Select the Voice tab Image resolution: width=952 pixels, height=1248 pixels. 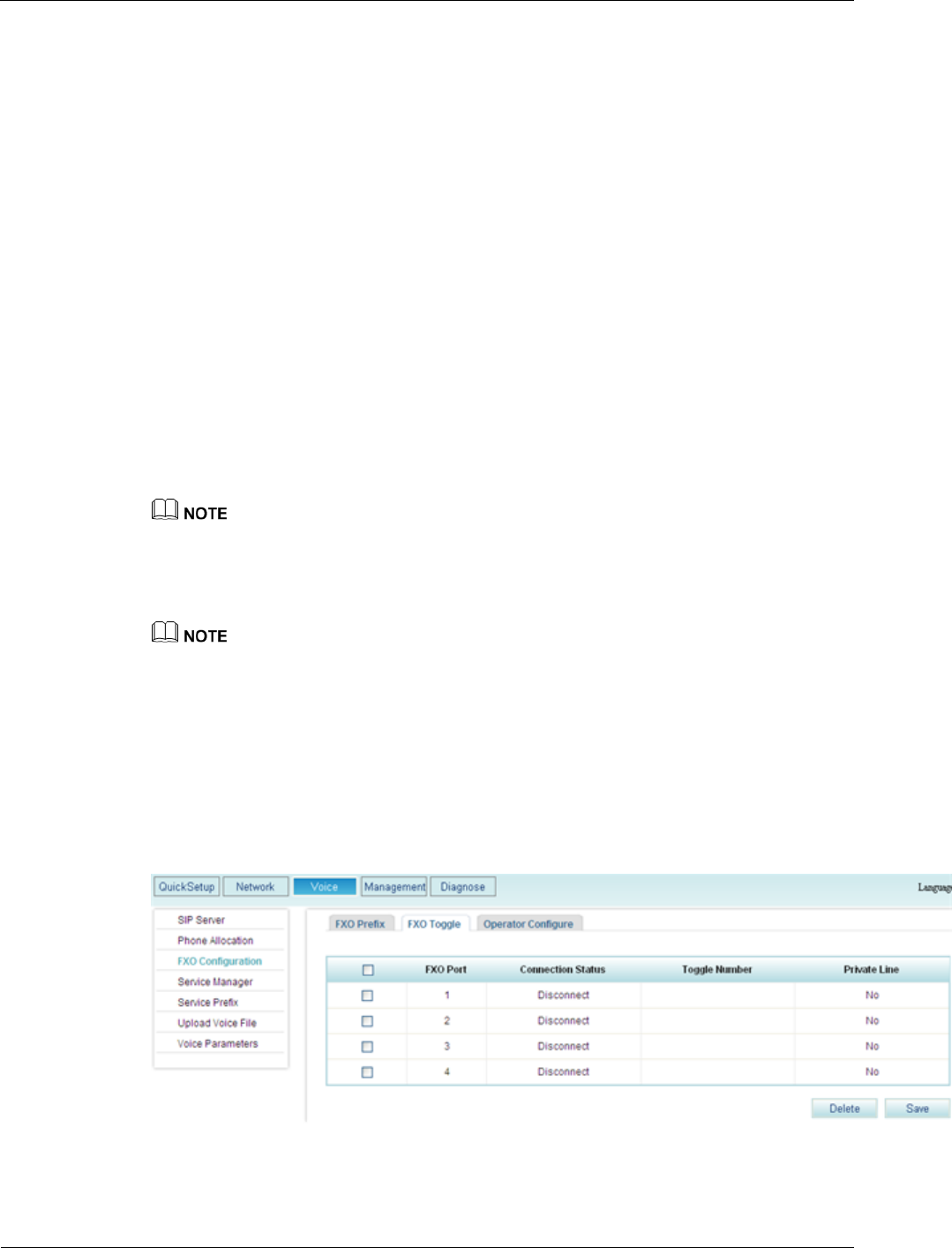324,886
